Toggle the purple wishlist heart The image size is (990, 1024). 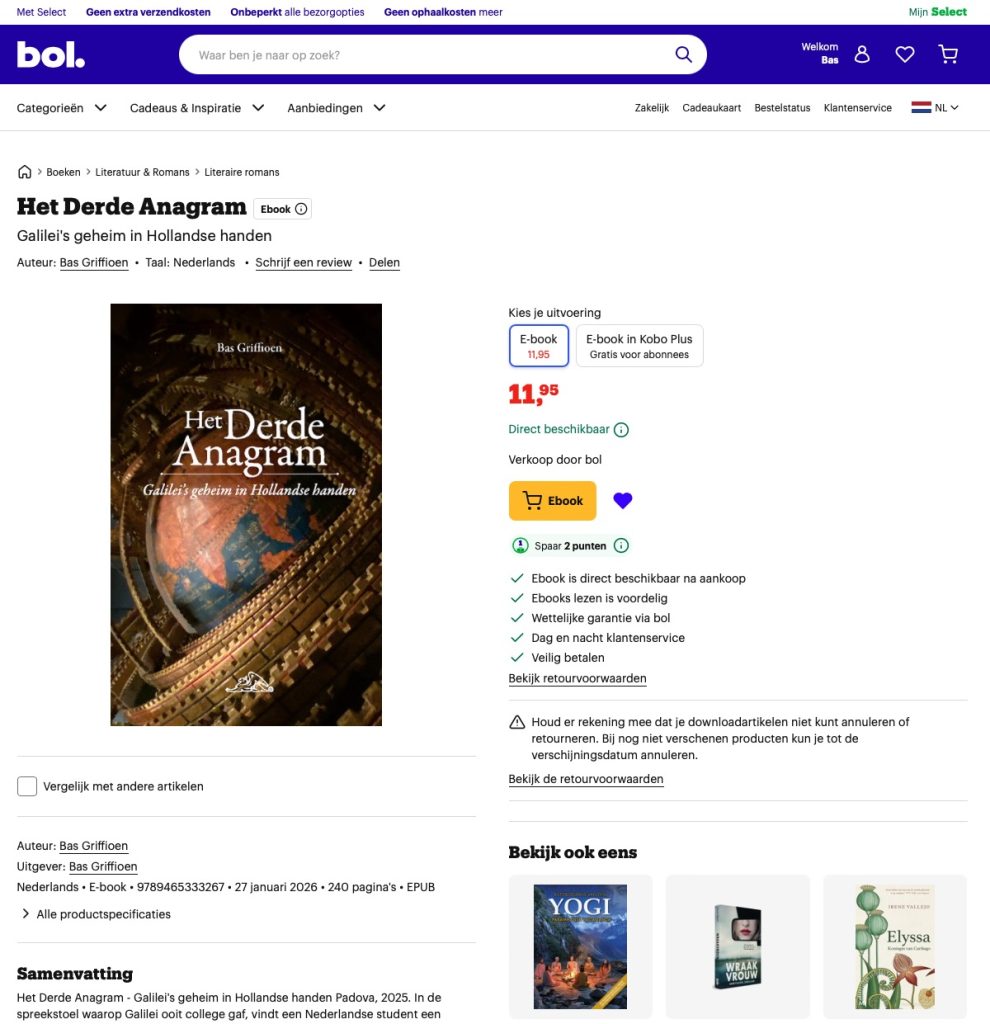coord(622,500)
